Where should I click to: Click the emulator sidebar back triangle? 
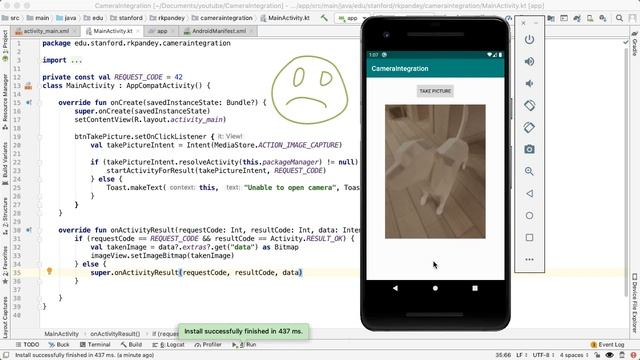[x=529, y=193]
